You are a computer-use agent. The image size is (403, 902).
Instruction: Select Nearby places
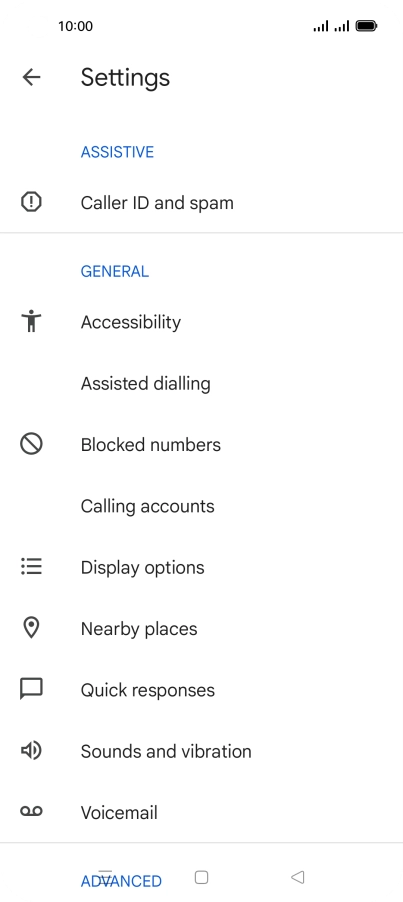[201, 629]
